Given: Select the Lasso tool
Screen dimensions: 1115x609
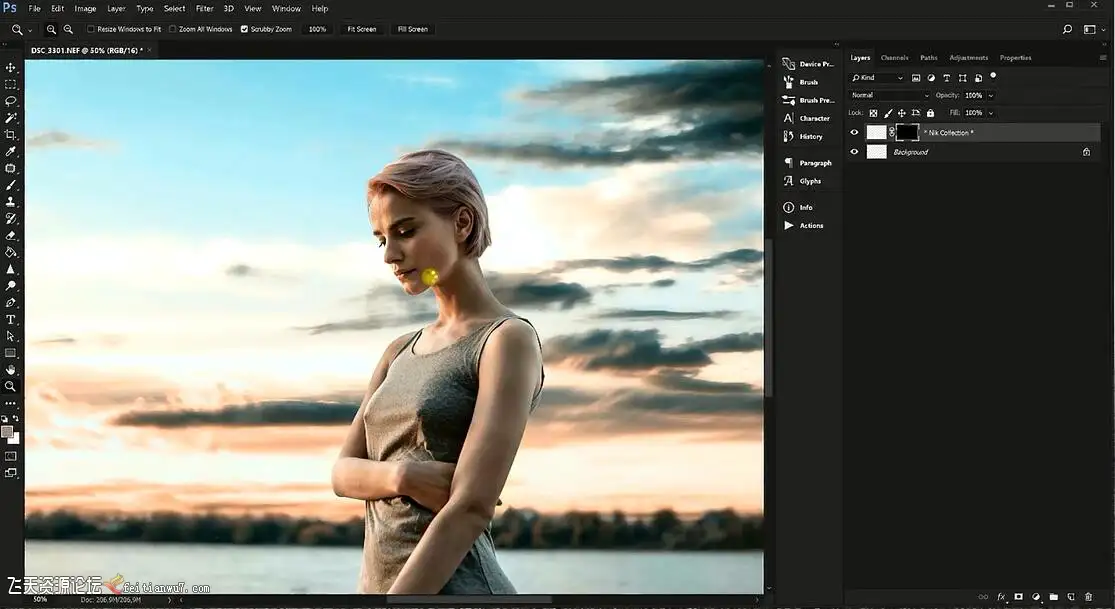Looking at the screenshot, I should click(x=11, y=101).
